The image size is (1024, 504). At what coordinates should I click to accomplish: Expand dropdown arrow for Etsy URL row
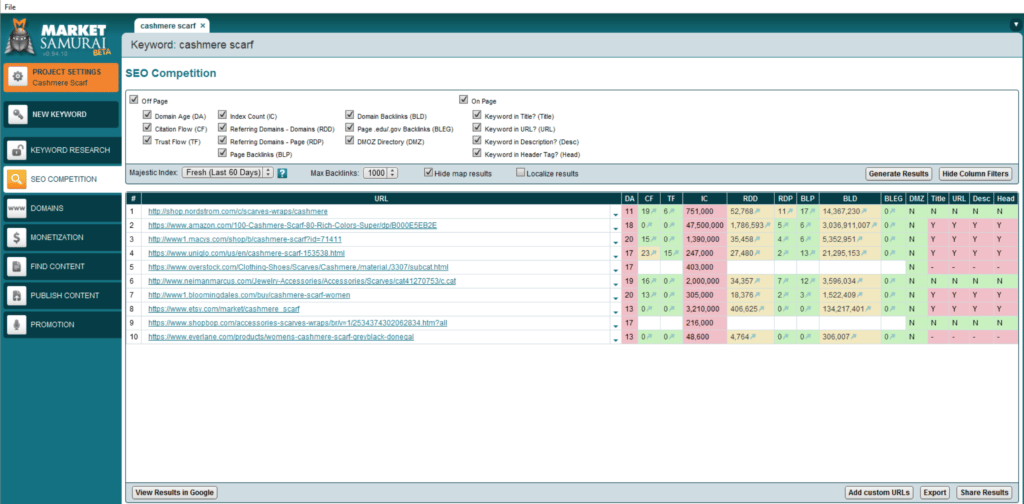(x=615, y=311)
